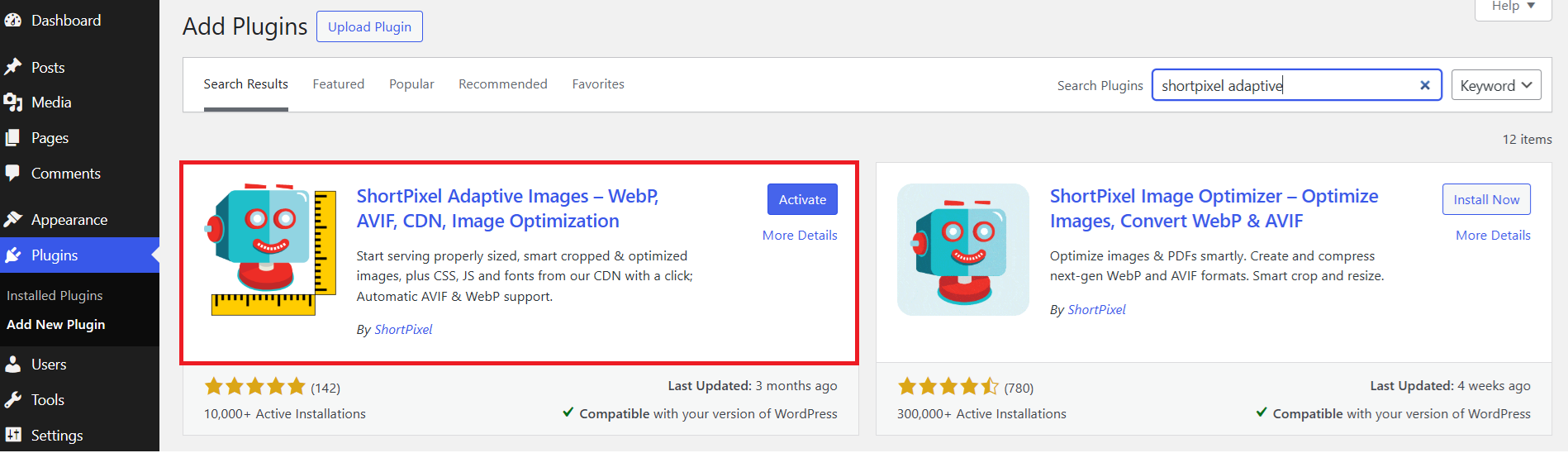This screenshot has width=1568, height=453.
Task: Open More Details for ShortPixel Adaptive Images
Action: coord(800,236)
